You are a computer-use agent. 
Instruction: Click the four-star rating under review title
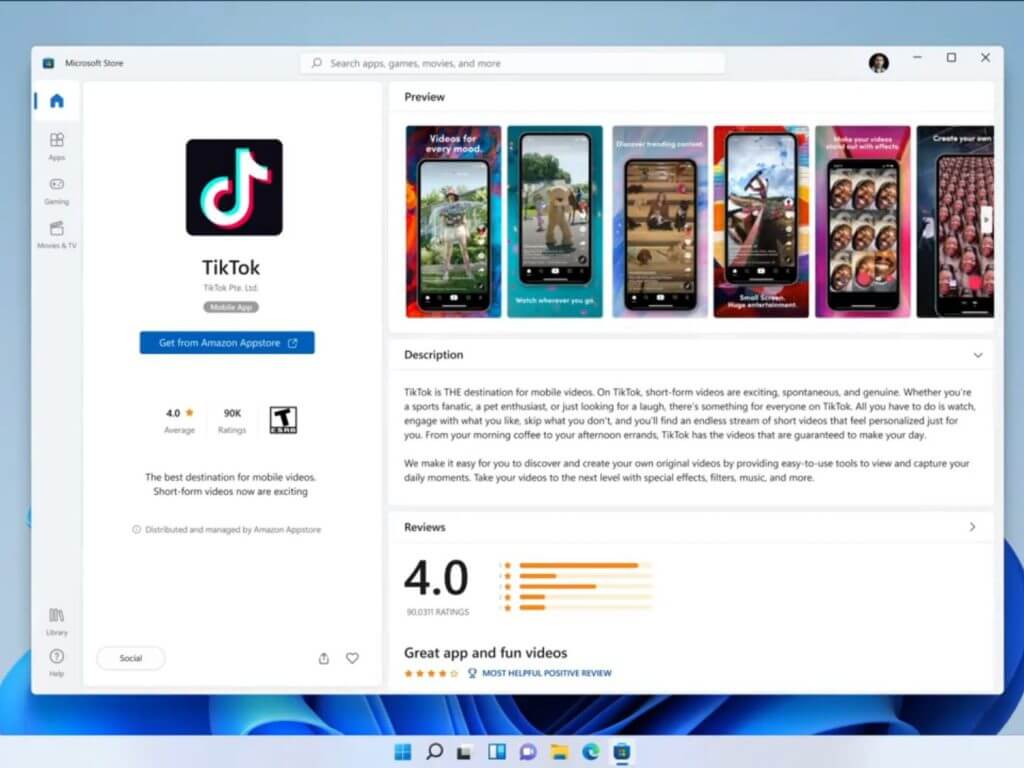coord(431,673)
